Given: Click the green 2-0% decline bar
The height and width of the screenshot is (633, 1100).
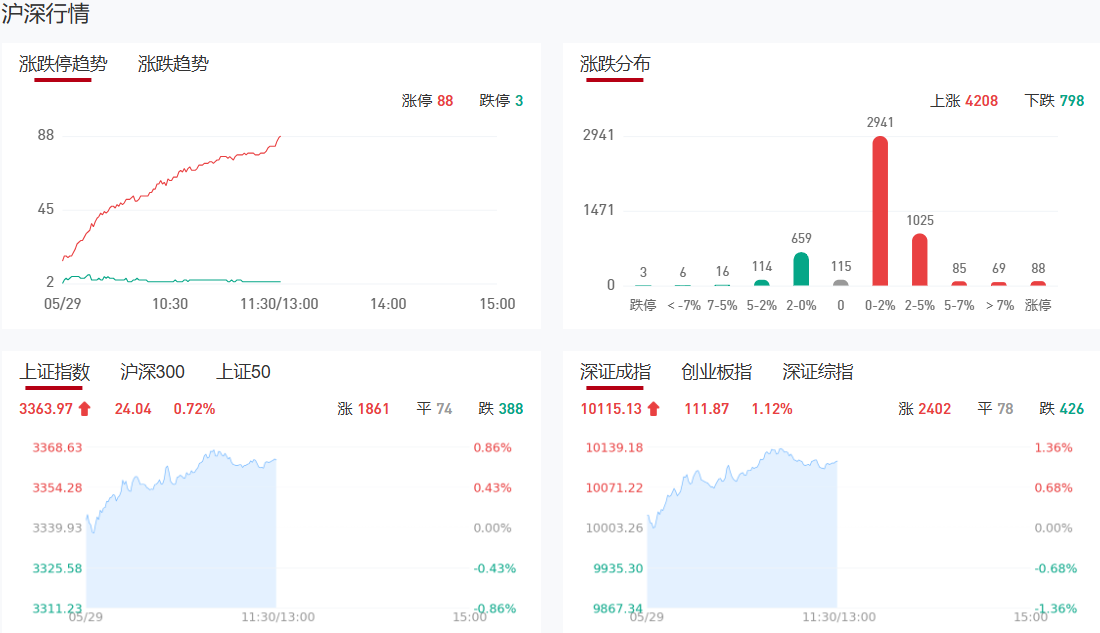Looking at the screenshot, I should 801,269.
